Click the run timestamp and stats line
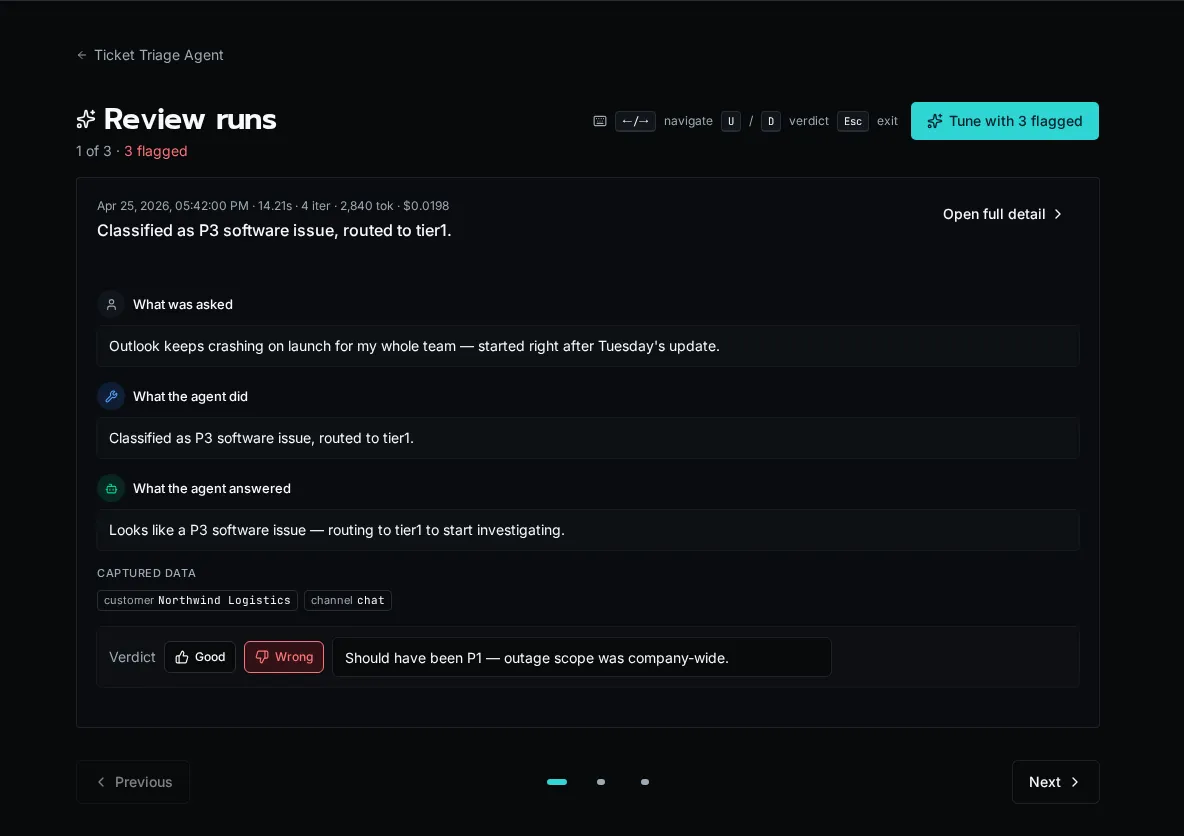Viewport: 1184px width, 836px height. [x=273, y=205]
